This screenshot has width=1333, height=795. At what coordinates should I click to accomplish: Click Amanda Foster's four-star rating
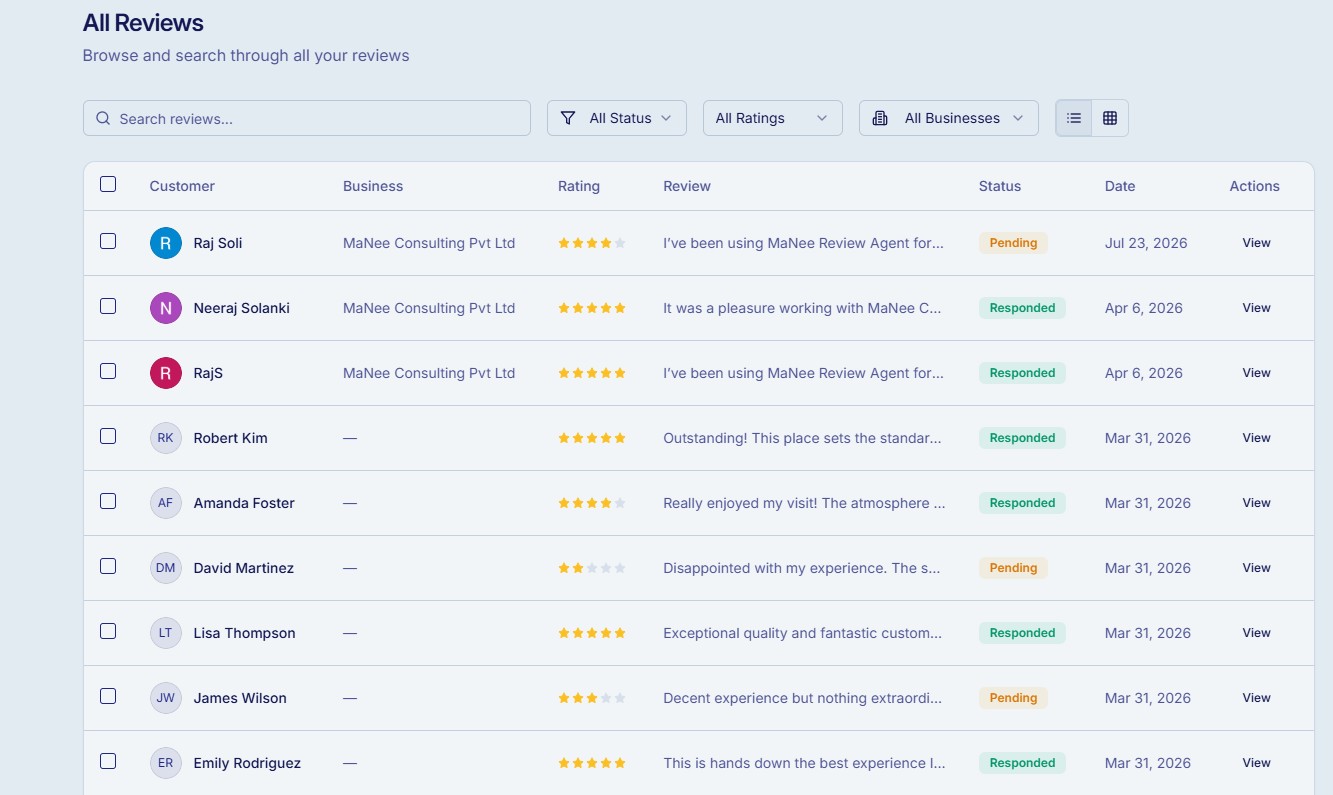[592, 503]
